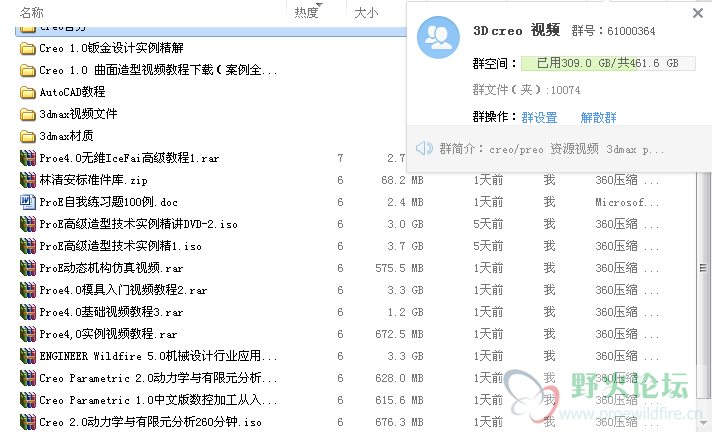Click the 68.2 MB size cell
Viewport: 712px width, 432px height.
[402, 180]
